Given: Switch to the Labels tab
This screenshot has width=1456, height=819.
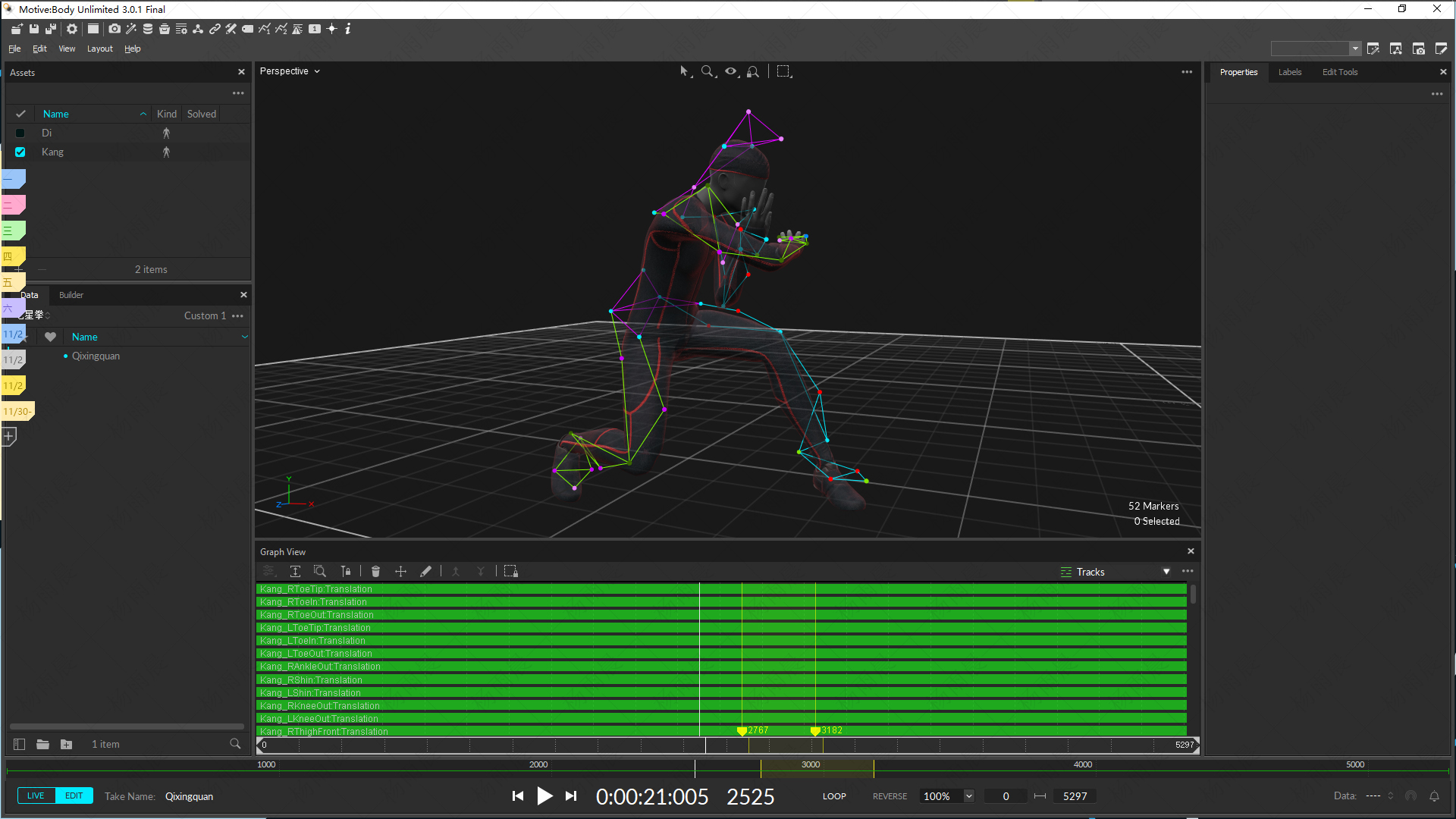Looking at the screenshot, I should click(1289, 72).
